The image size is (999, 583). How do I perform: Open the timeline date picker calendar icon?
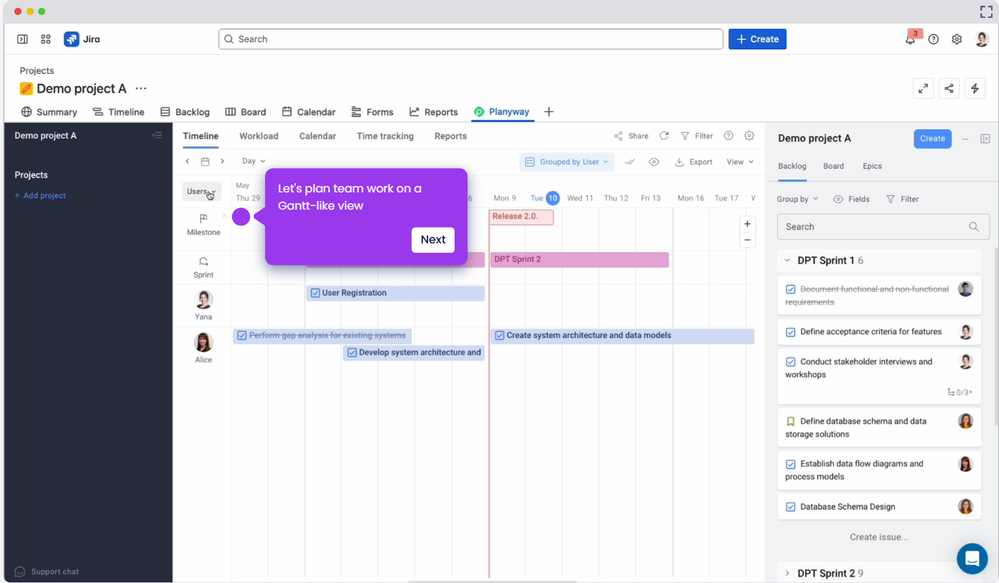[205, 161]
